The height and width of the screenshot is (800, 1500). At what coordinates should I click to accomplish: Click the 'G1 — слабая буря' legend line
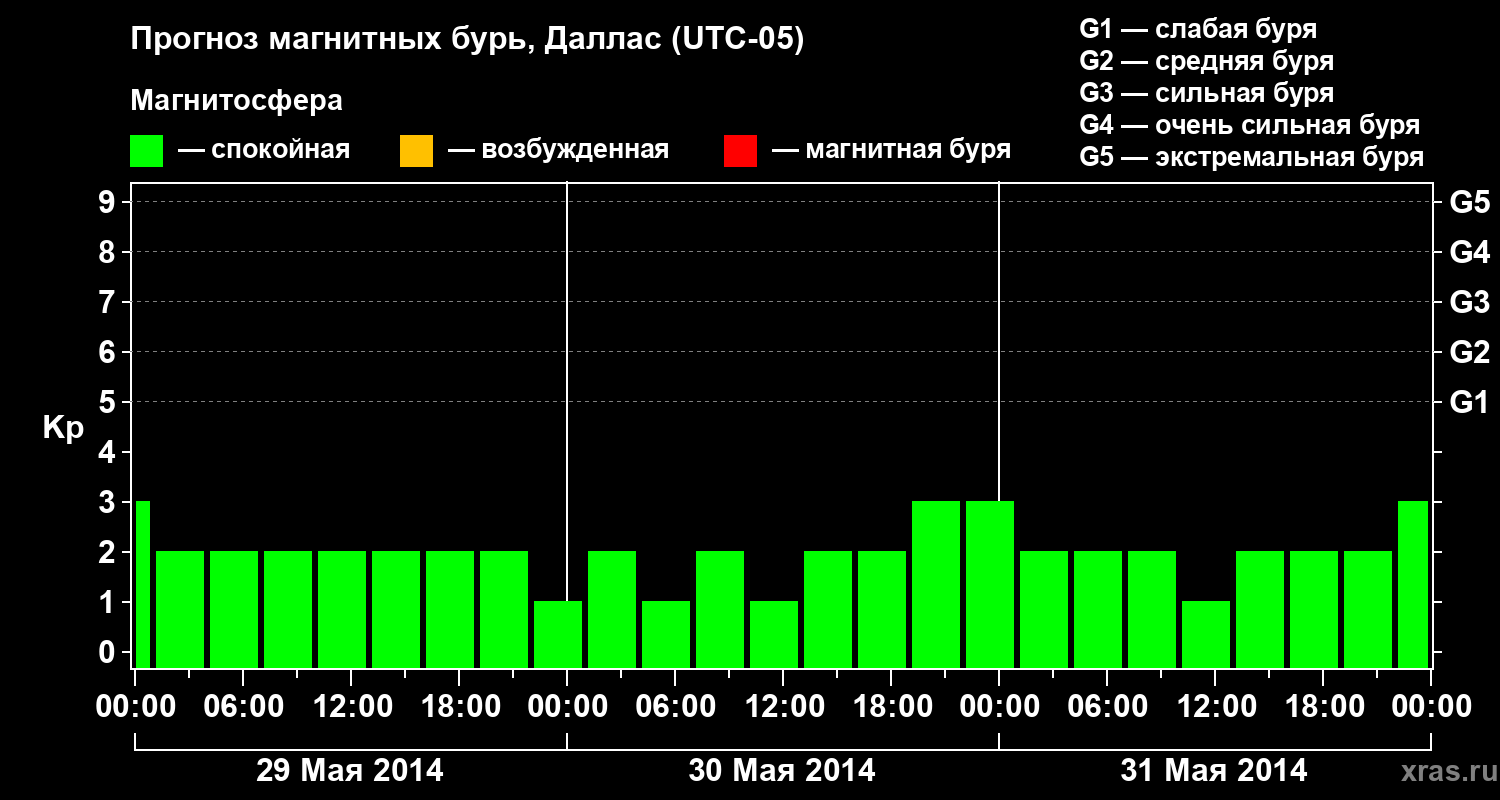tap(1198, 29)
